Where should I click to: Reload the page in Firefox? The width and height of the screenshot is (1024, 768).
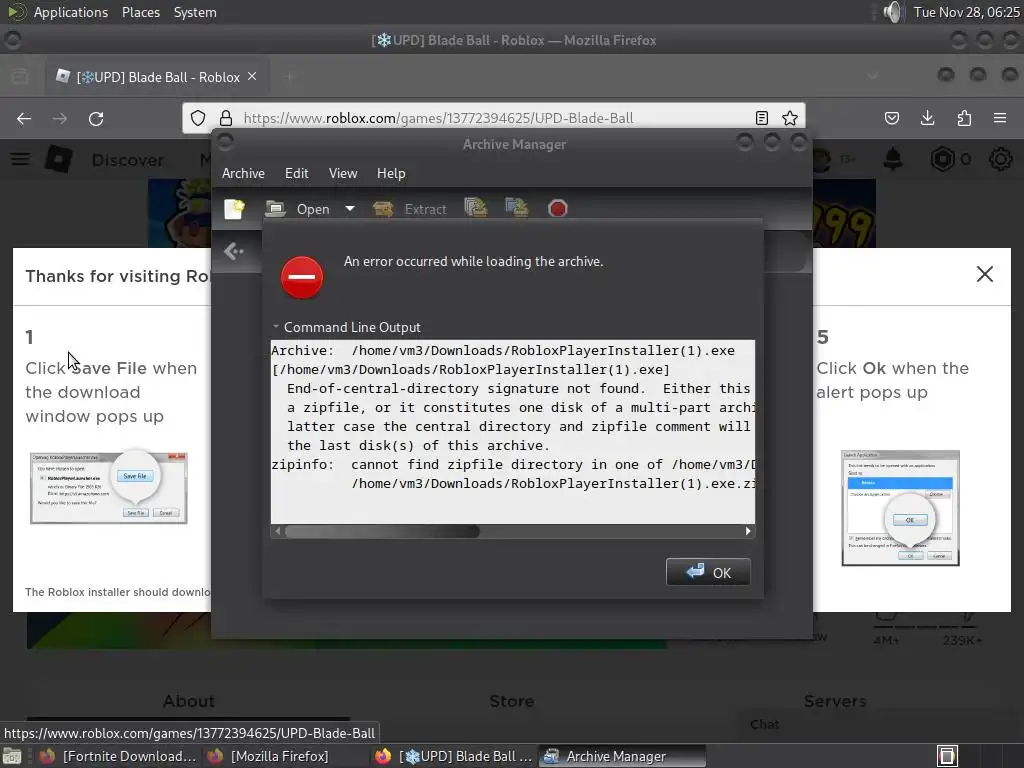(x=96, y=118)
